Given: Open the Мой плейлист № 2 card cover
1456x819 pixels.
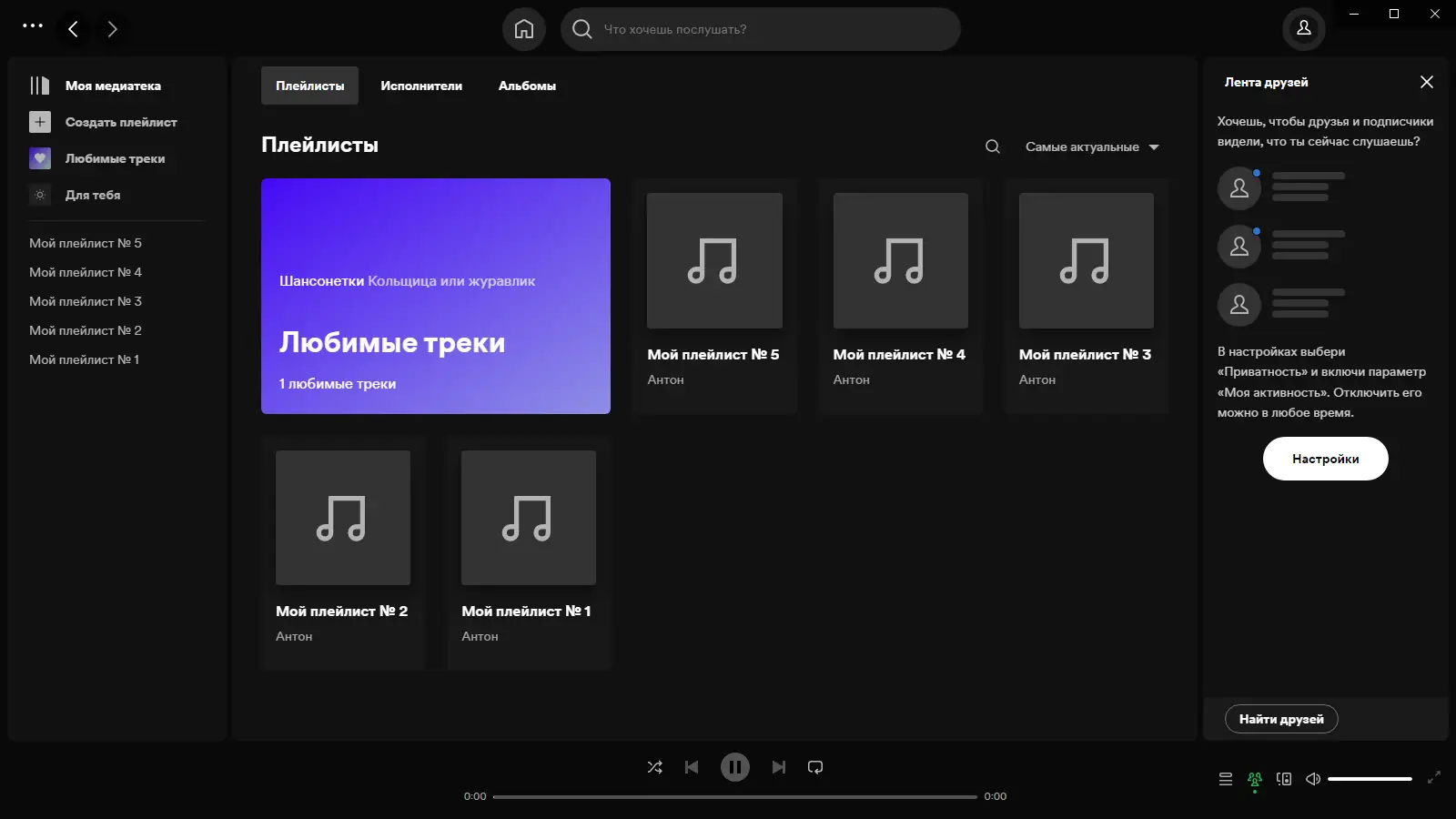Looking at the screenshot, I should coord(343,518).
